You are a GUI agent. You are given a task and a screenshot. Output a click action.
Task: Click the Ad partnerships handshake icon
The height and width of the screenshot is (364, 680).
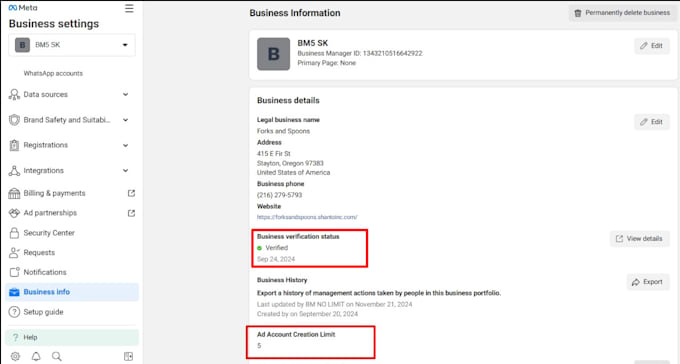14,213
